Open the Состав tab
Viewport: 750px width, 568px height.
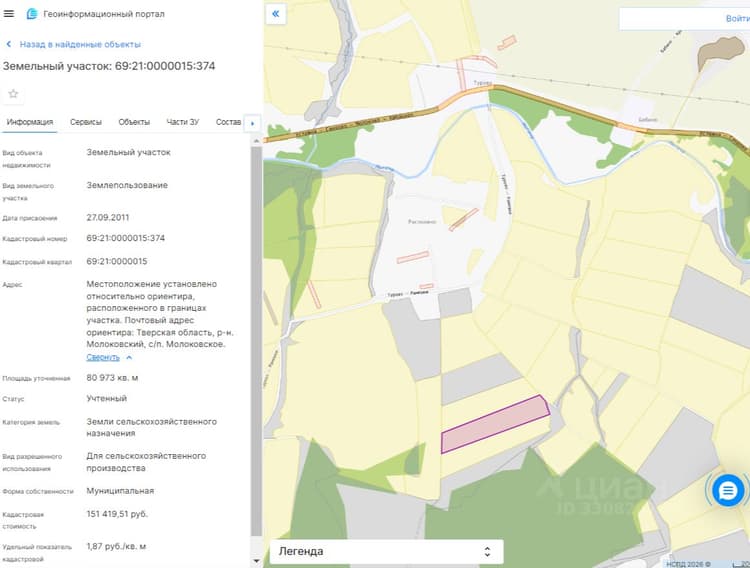tap(228, 122)
